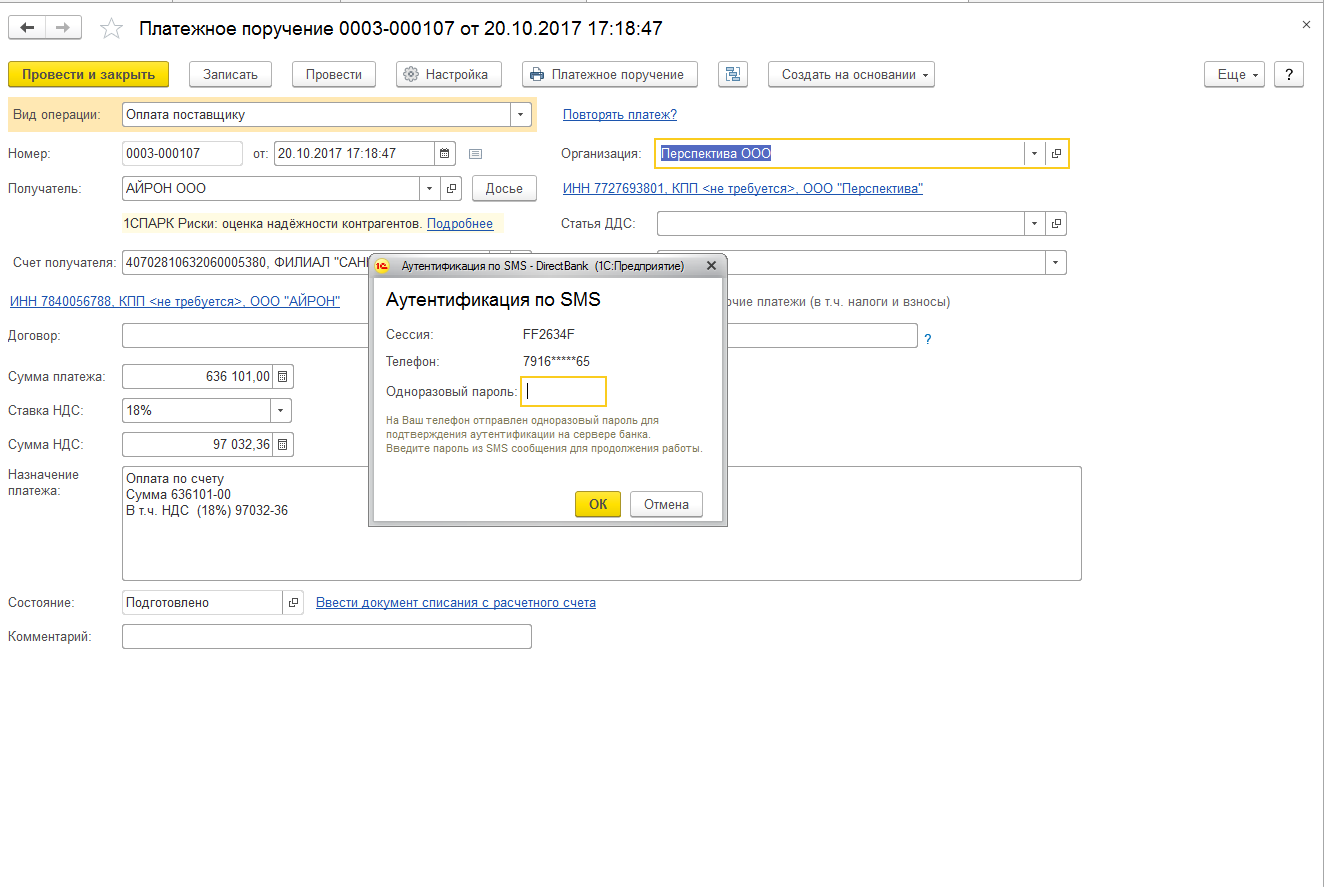Open Состояние value with open icon
The height and width of the screenshot is (887, 1324).
tap(294, 603)
